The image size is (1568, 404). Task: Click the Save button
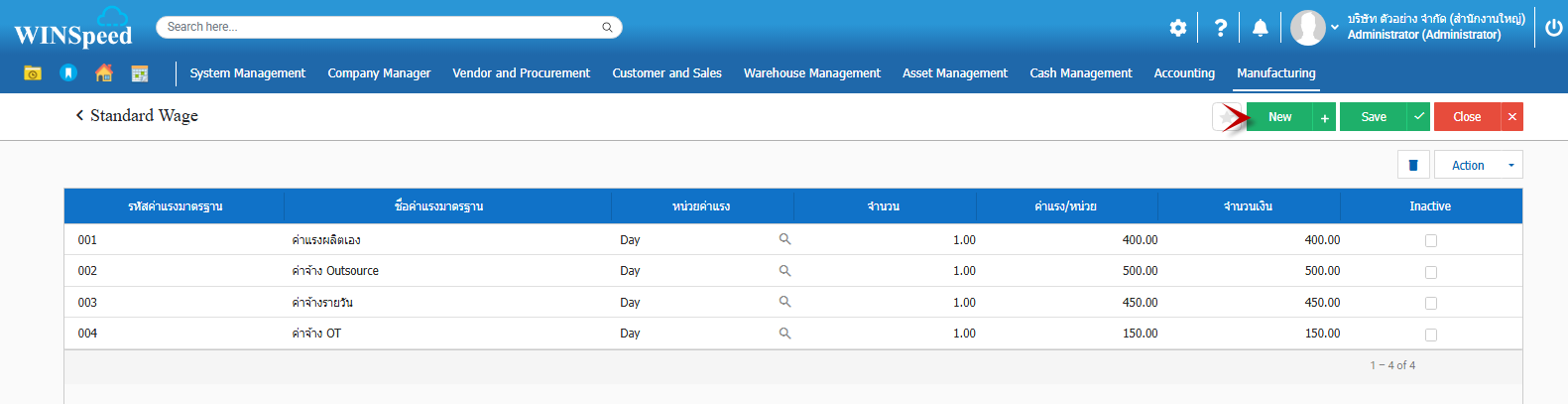pyautogui.click(x=1374, y=117)
